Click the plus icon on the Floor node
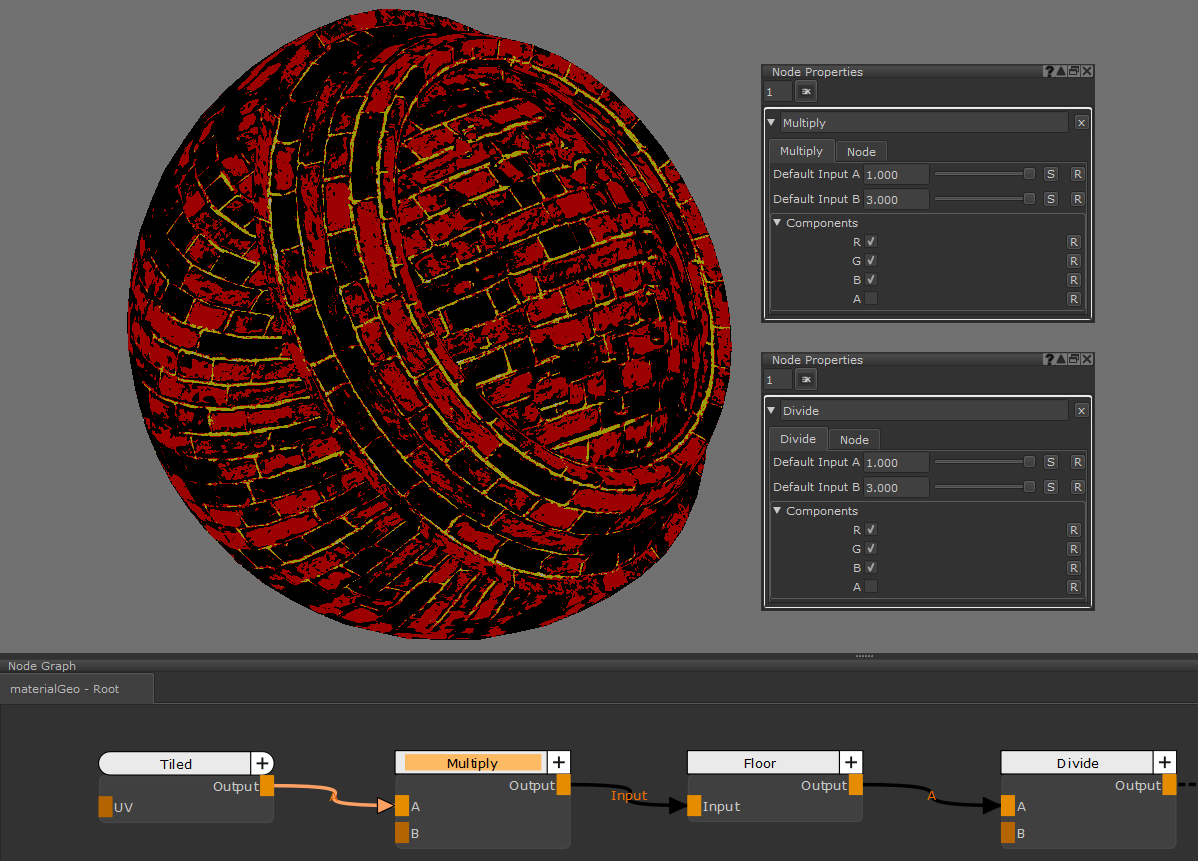This screenshot has height=861, width=1198. click(851, 763)
